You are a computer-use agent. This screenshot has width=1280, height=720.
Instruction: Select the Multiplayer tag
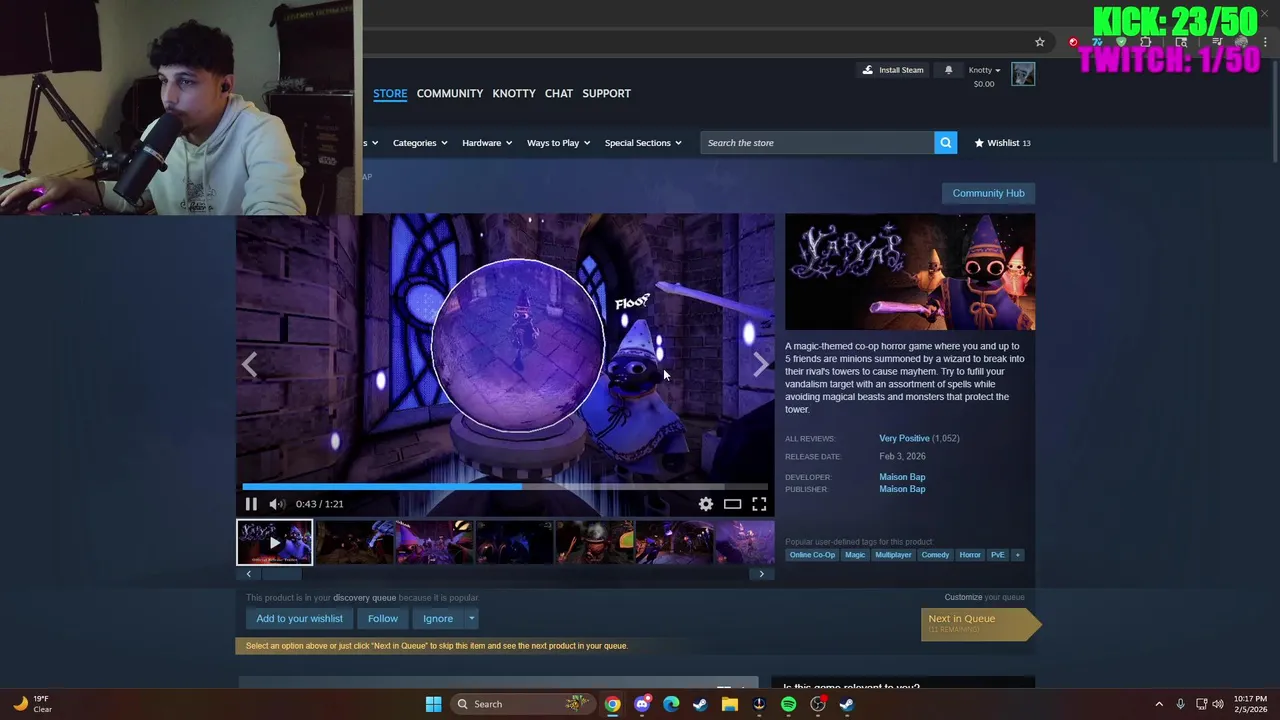coord(893,555)
